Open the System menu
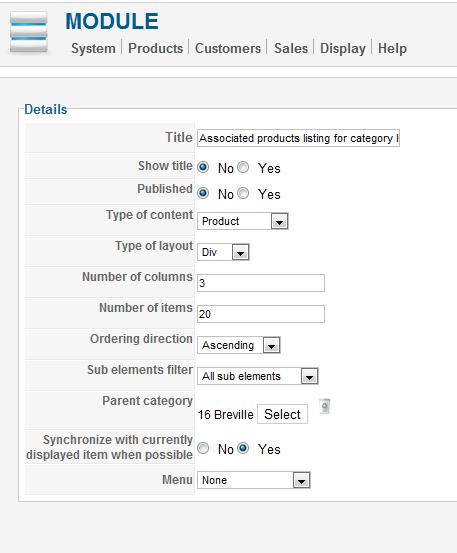The height and width of the screenshot is (553, 457). [x=93, y=48]
